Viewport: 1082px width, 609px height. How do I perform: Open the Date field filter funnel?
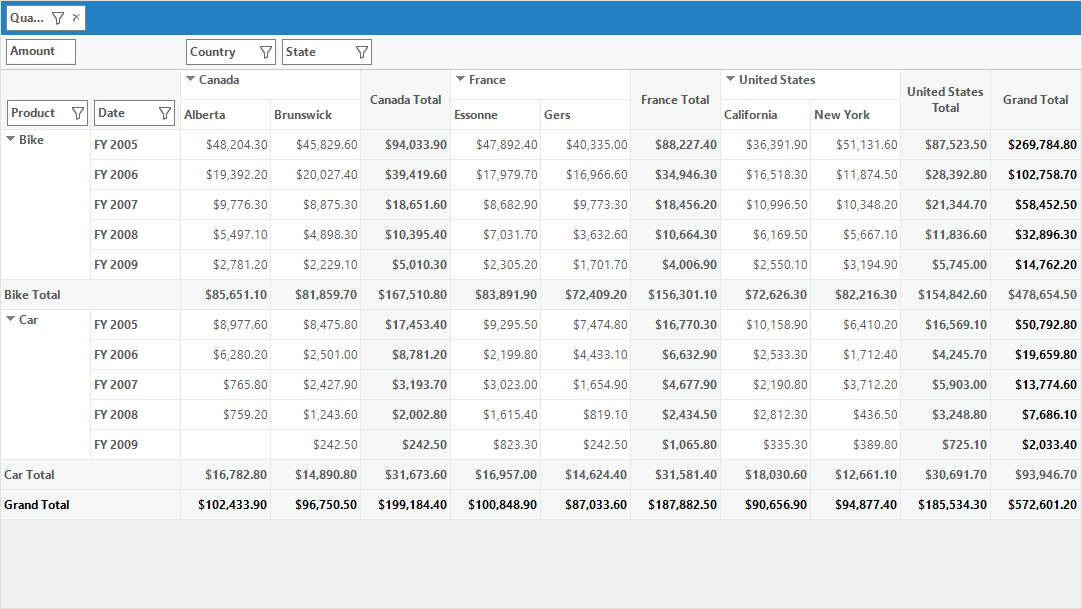(165, 113)
